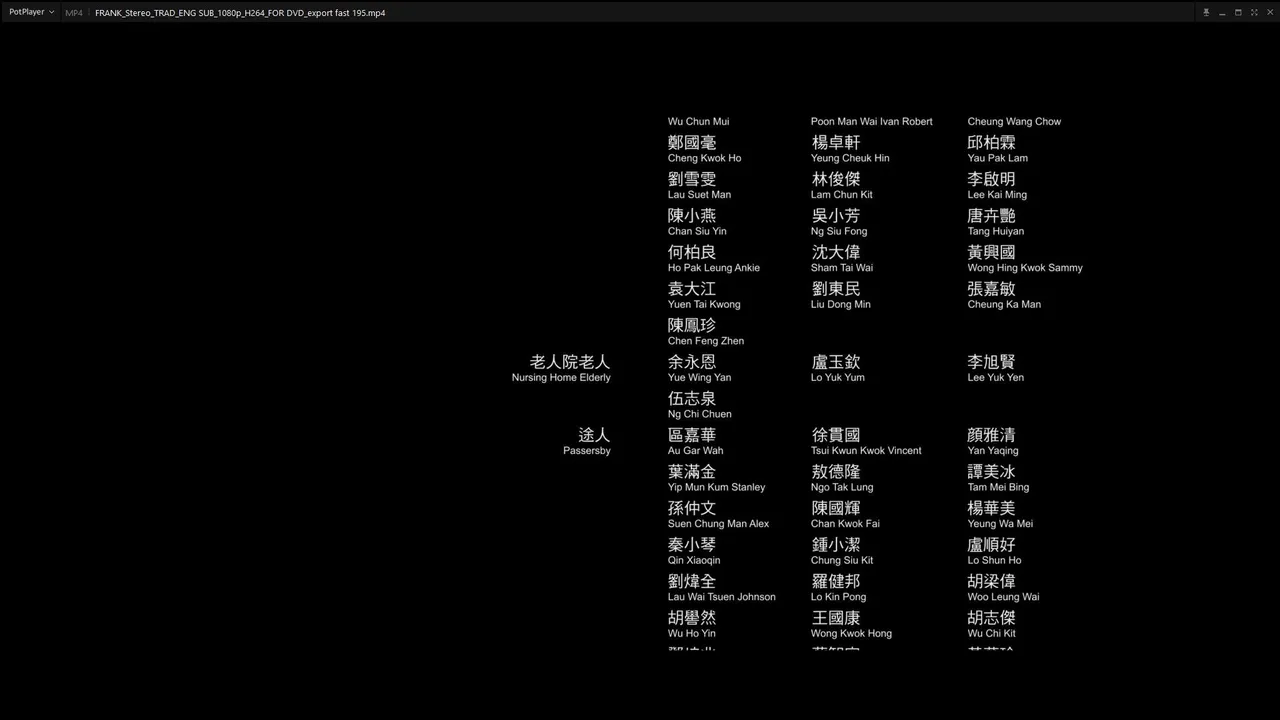The width and height of the screenshot is (1280, 720).
Task: Click the name Yan Yaqing
Action: click(x=993, y=451)
